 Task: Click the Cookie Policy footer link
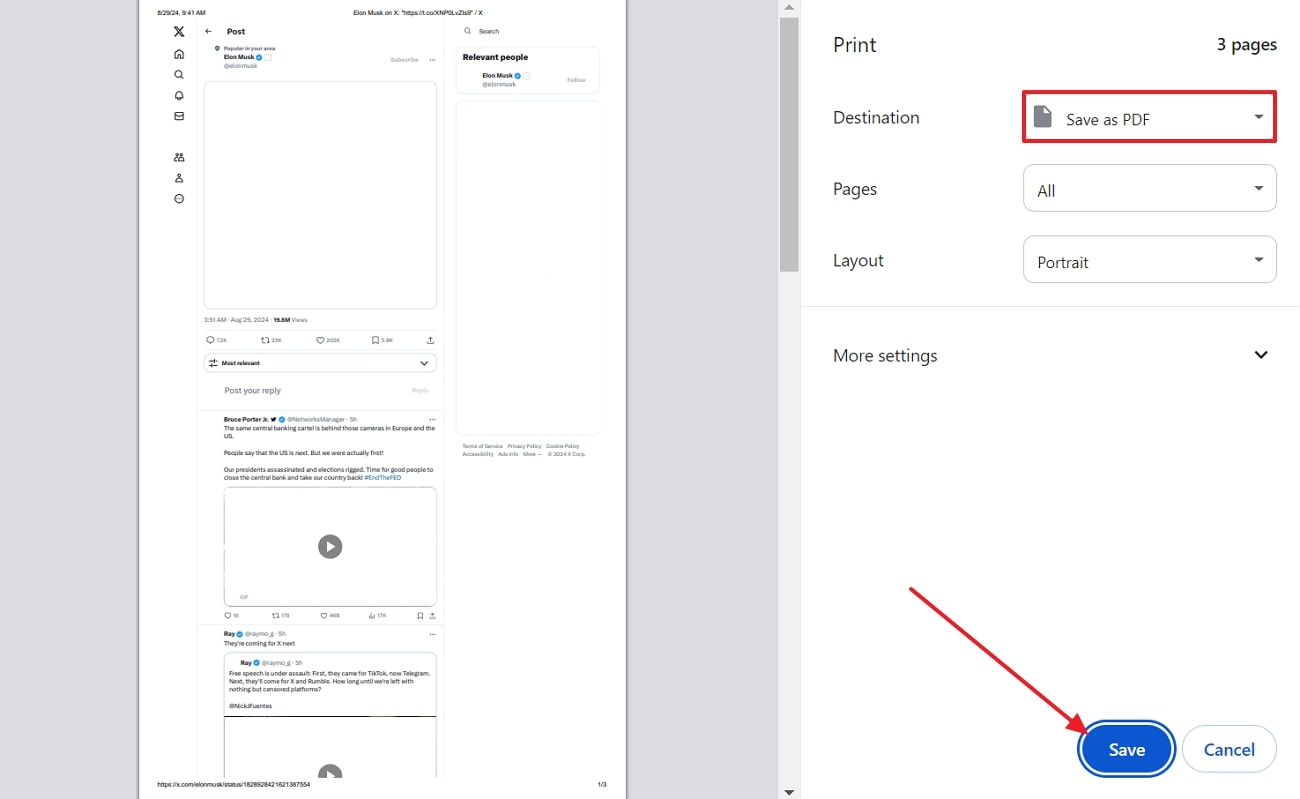click(562, 446)
